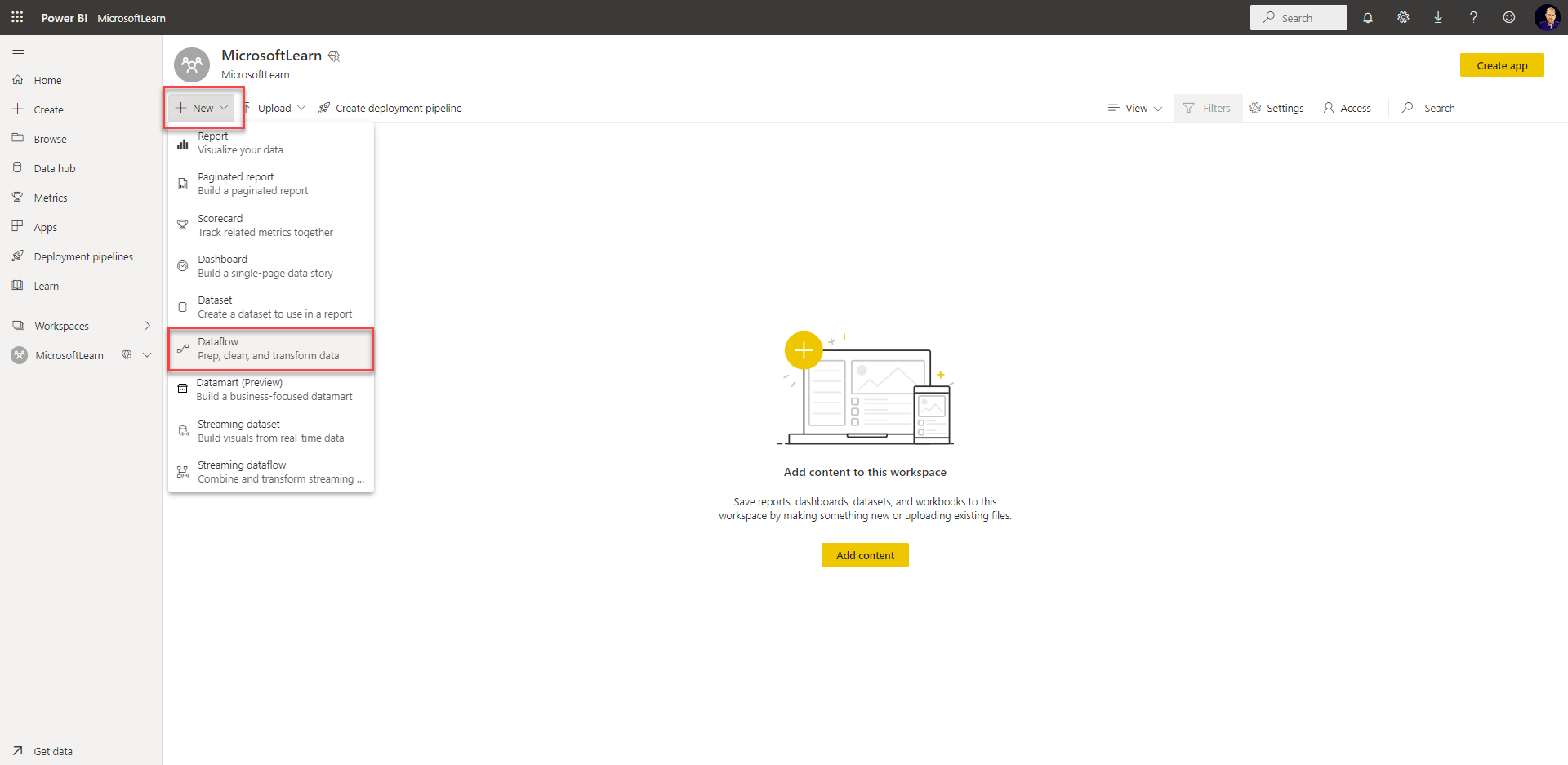Select Dataset menu item

click(x=271, y=307)
